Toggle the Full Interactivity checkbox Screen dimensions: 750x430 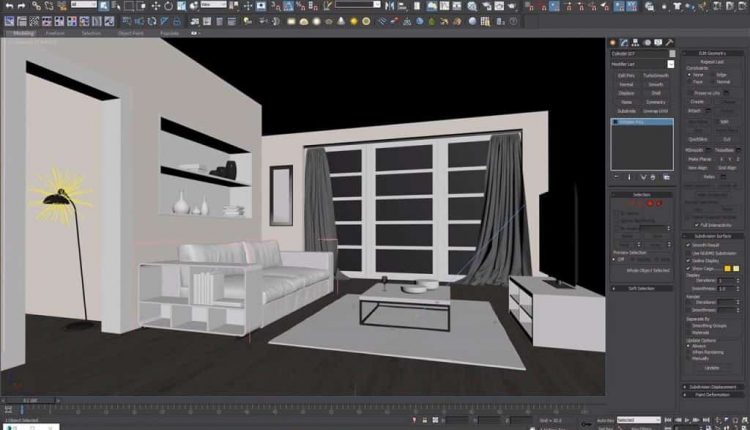(696, 224)
